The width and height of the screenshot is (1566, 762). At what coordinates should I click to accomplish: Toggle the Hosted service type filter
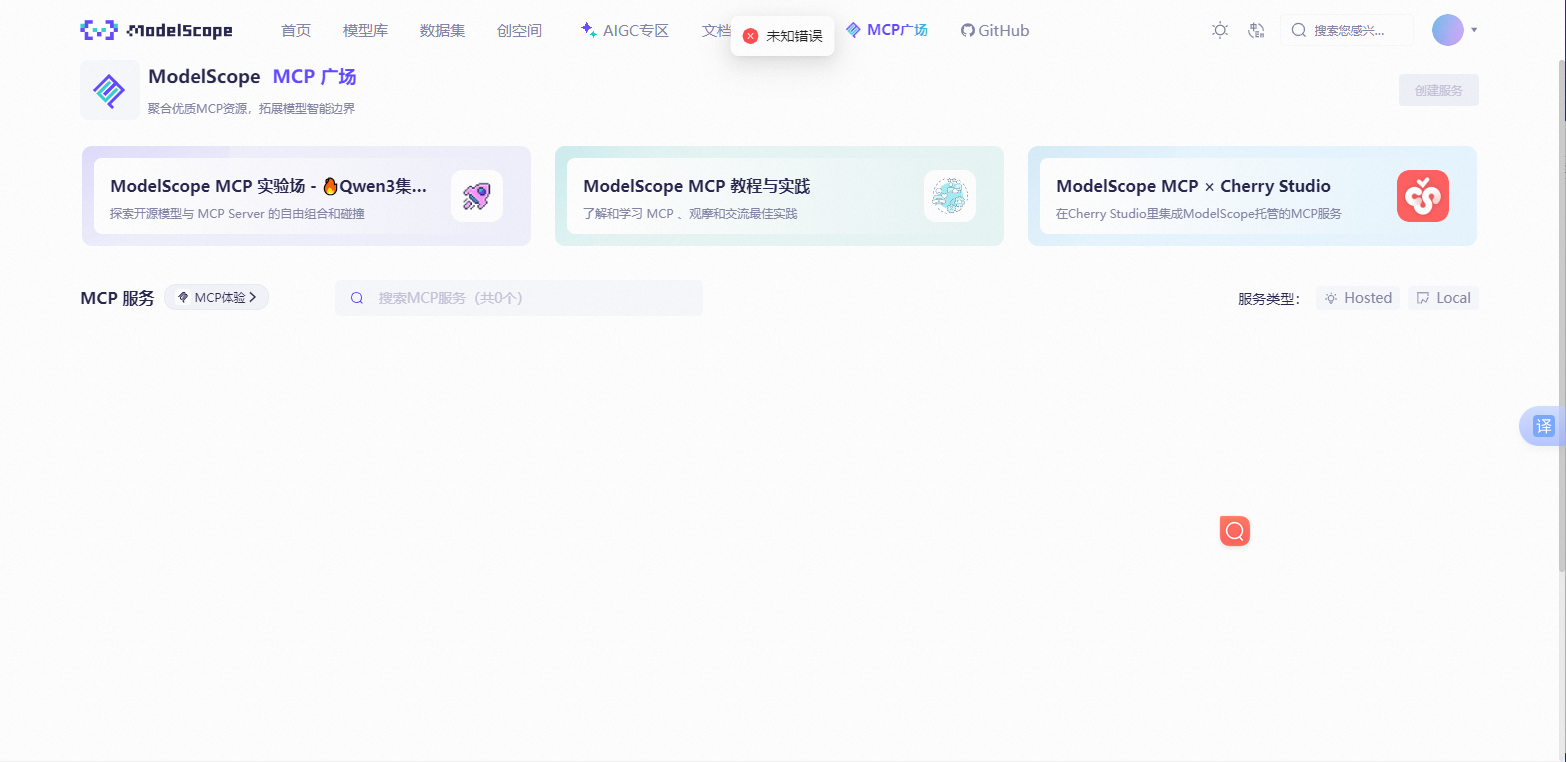pyautogui.click(x=1358, y=298)
